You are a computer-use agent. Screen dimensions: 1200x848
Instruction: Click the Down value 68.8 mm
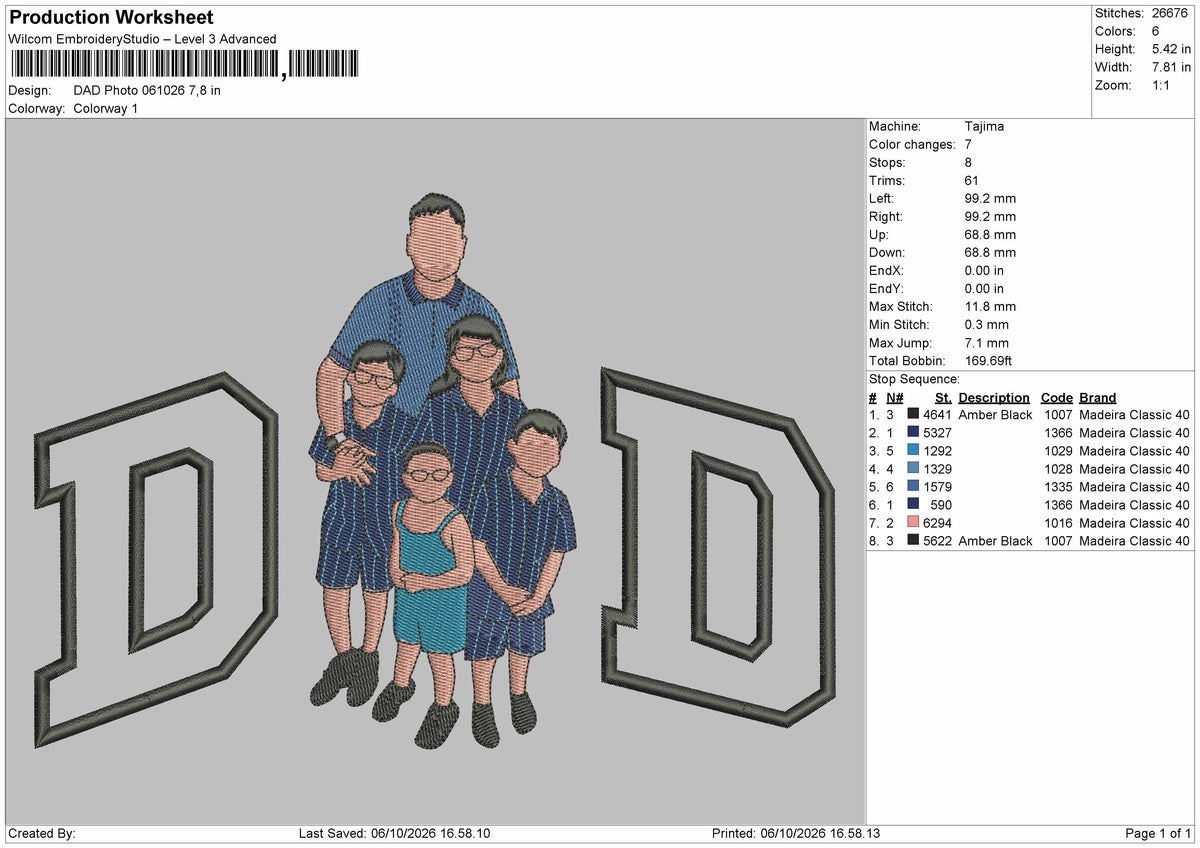tap(990, 252)
